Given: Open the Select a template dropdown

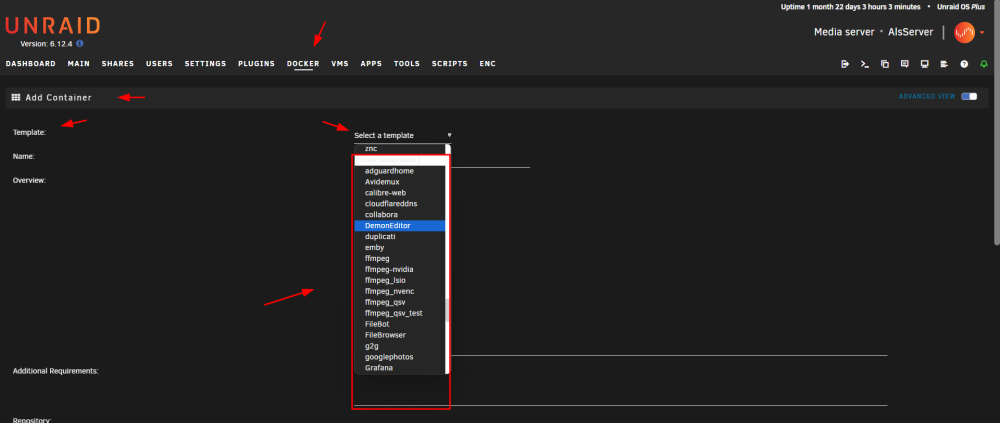Looking at the screenshot, I should click(403, 135).
